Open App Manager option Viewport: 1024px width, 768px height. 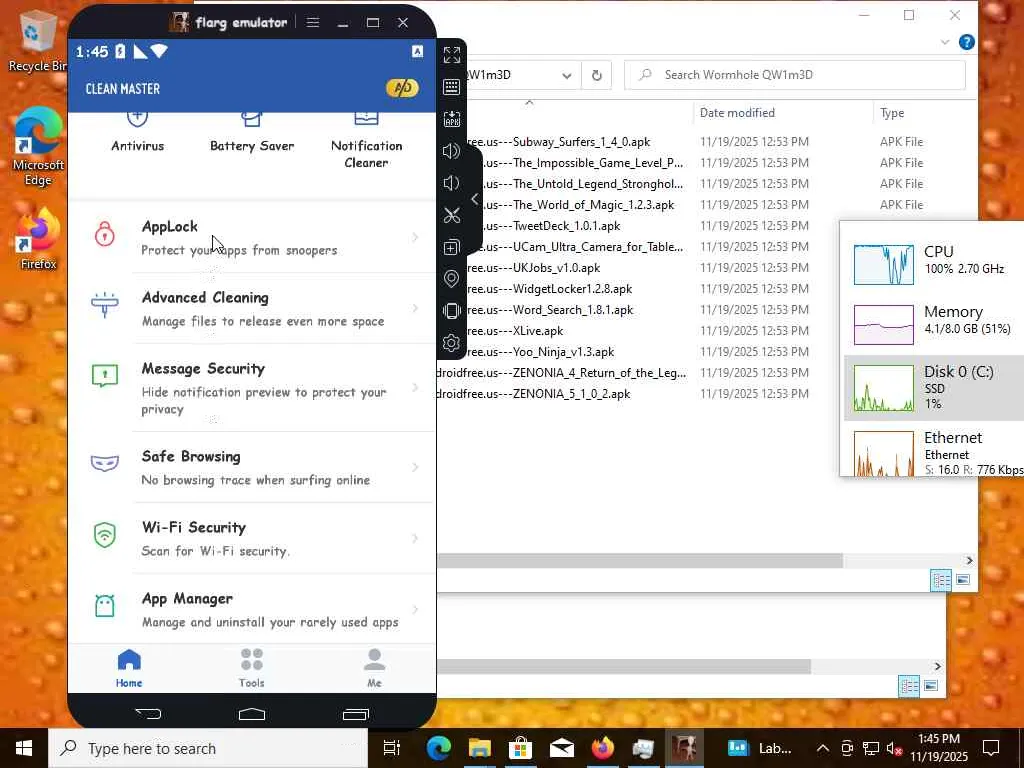[252, 609]
